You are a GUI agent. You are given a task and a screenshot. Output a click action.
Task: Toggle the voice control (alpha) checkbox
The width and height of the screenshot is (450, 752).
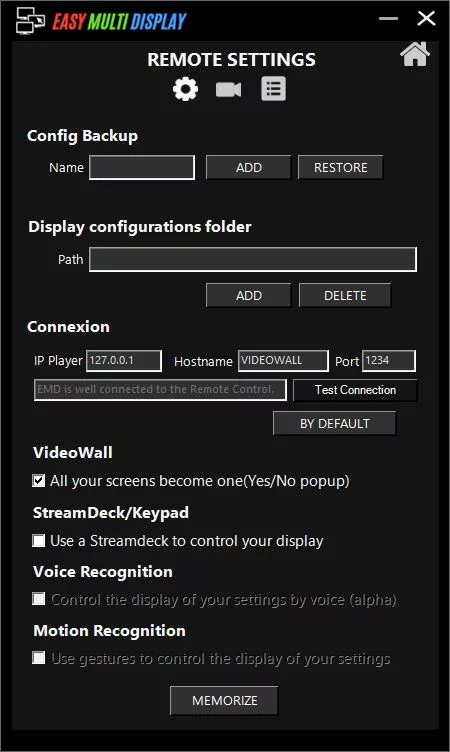pyautogui.click(x=38, y=599)
